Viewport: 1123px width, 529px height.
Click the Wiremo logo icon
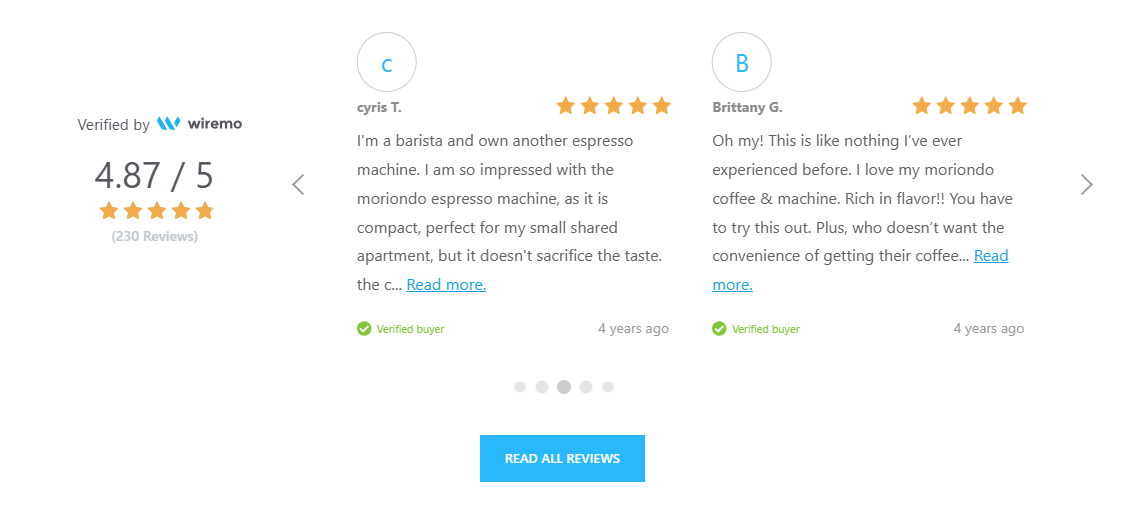[x=168, y=124]
